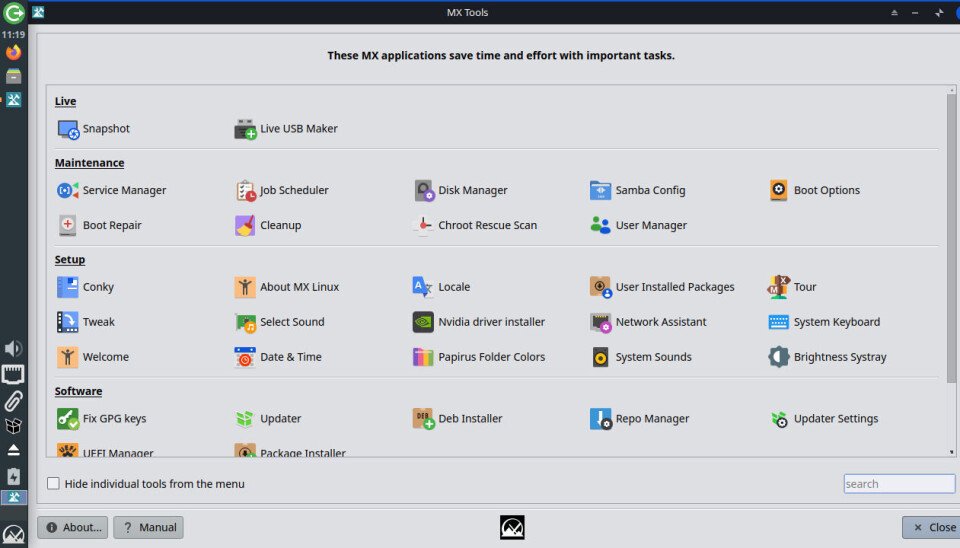This screenshot has width=960, height=548.
Task: Click the Close button
Action: tap(932, 527)
